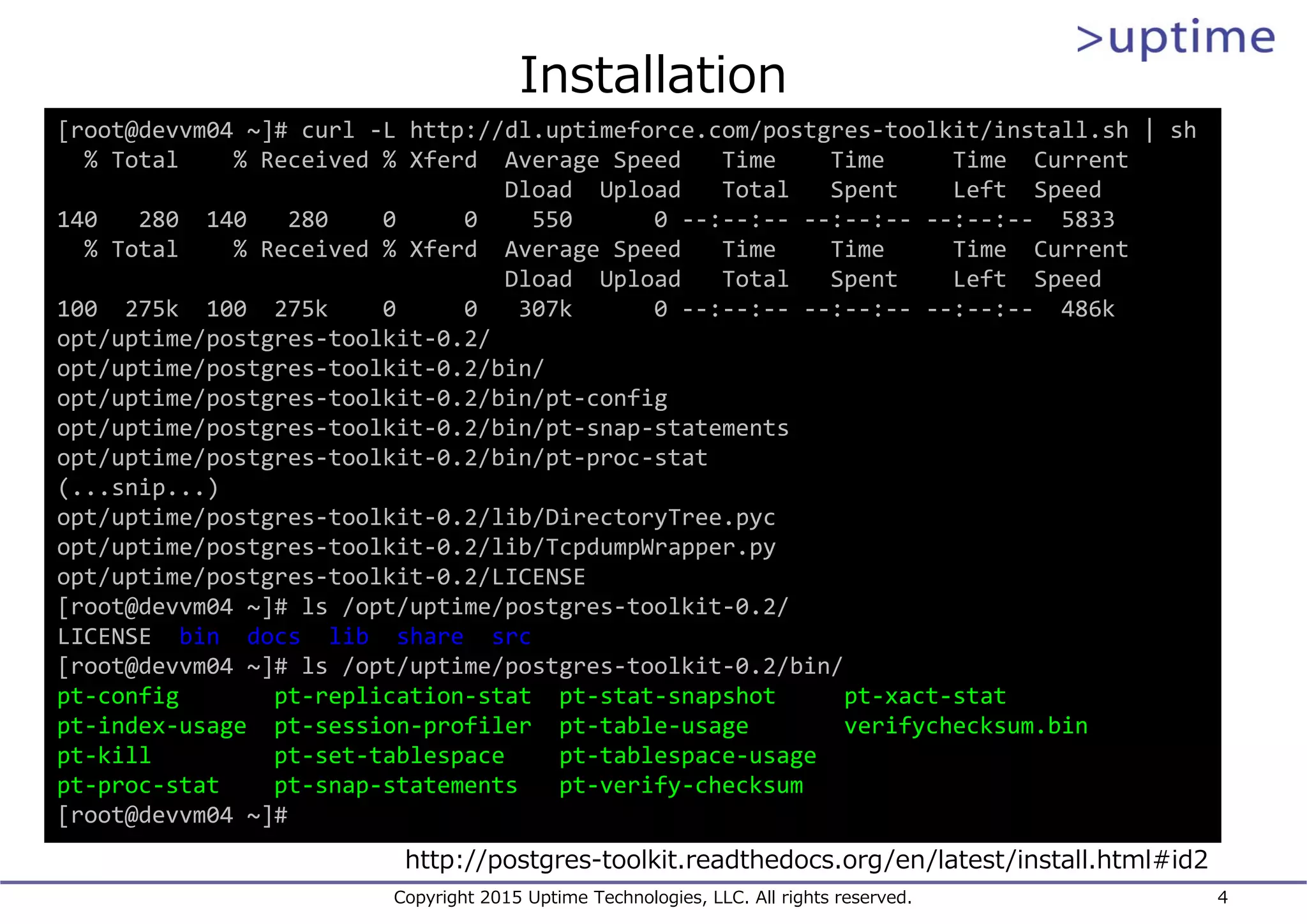Click the uptime logo

(1176, 38)
